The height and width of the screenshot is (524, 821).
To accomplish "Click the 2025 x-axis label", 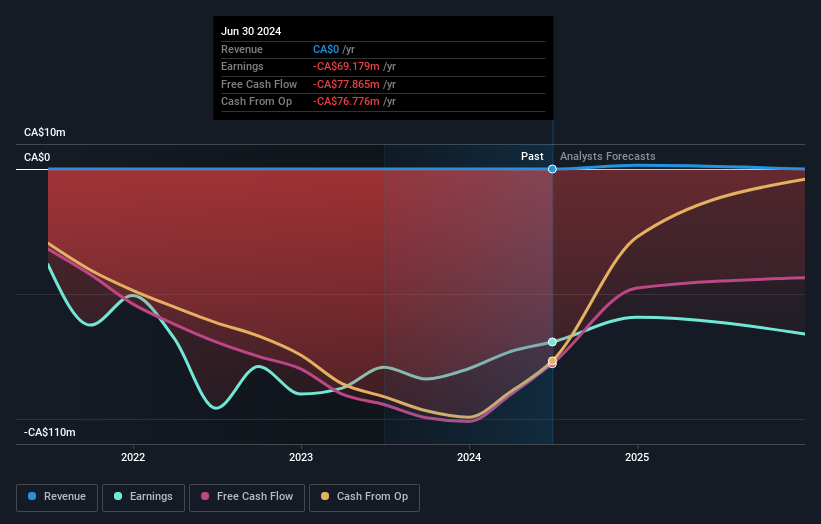I will [x=637, y=457].
